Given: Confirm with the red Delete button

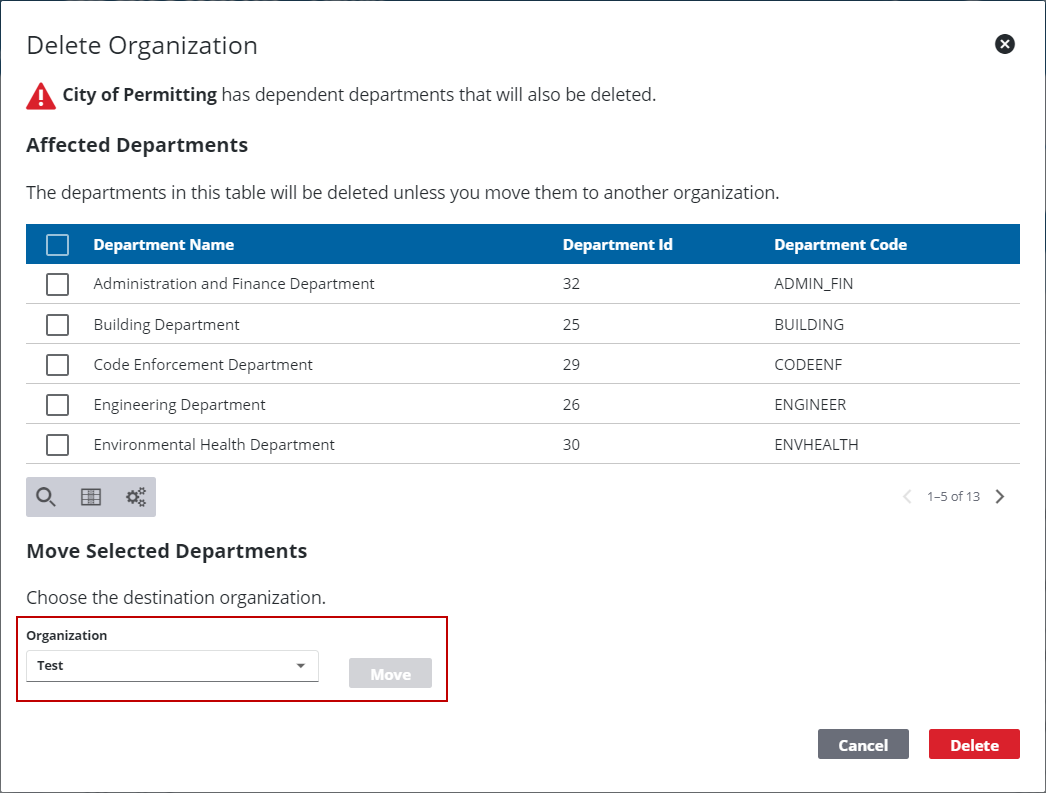Looking at the screenshot, I should [x=974, y=745].
